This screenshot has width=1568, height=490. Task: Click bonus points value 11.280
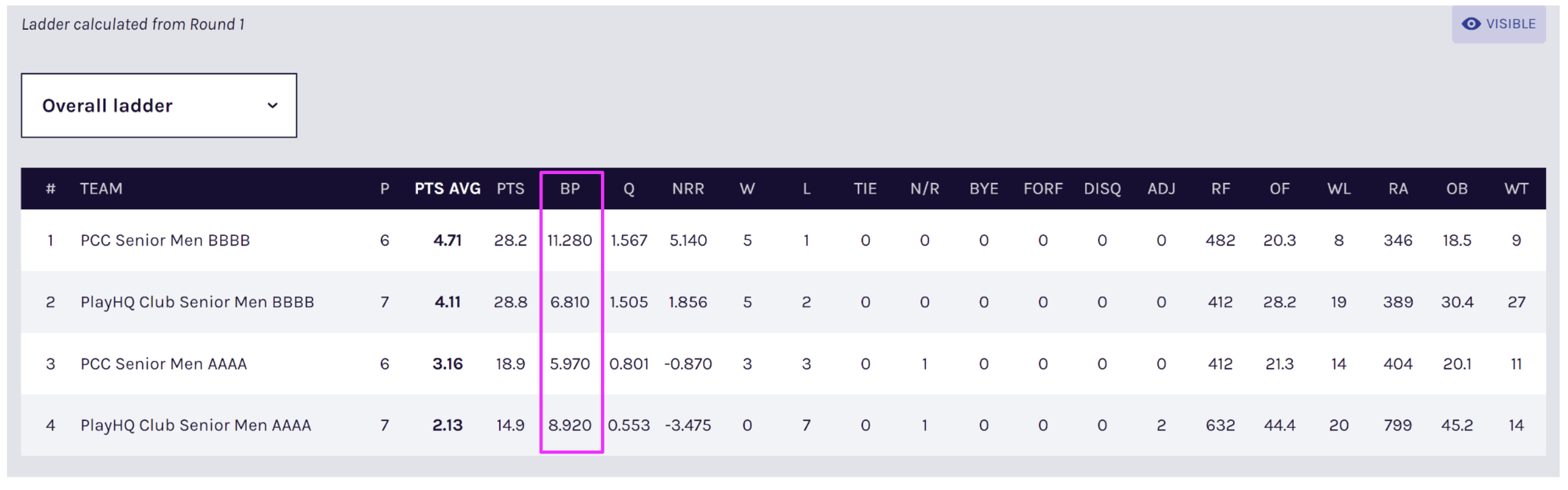[569, 240]
